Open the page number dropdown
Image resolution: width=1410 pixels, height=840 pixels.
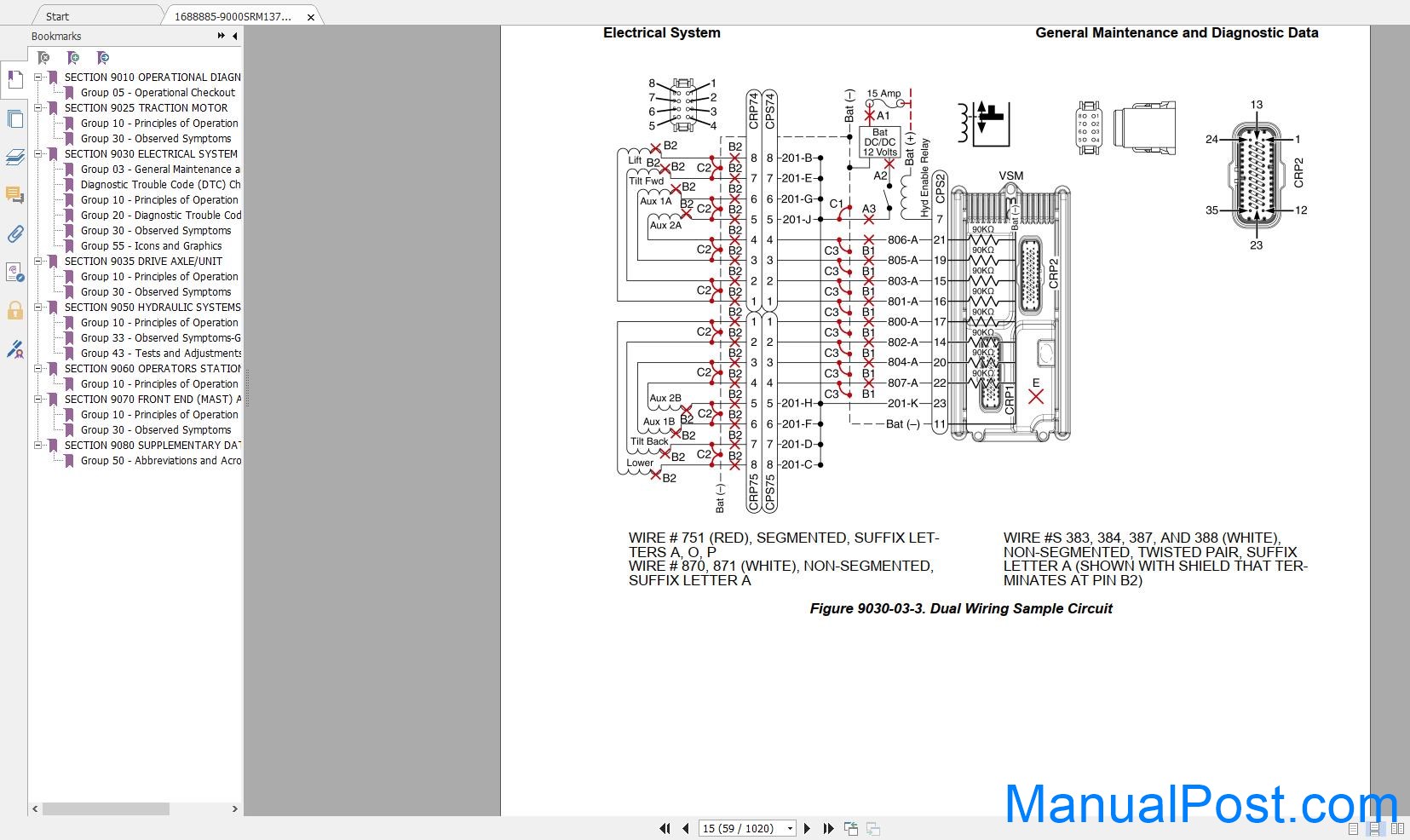point(790,828)
